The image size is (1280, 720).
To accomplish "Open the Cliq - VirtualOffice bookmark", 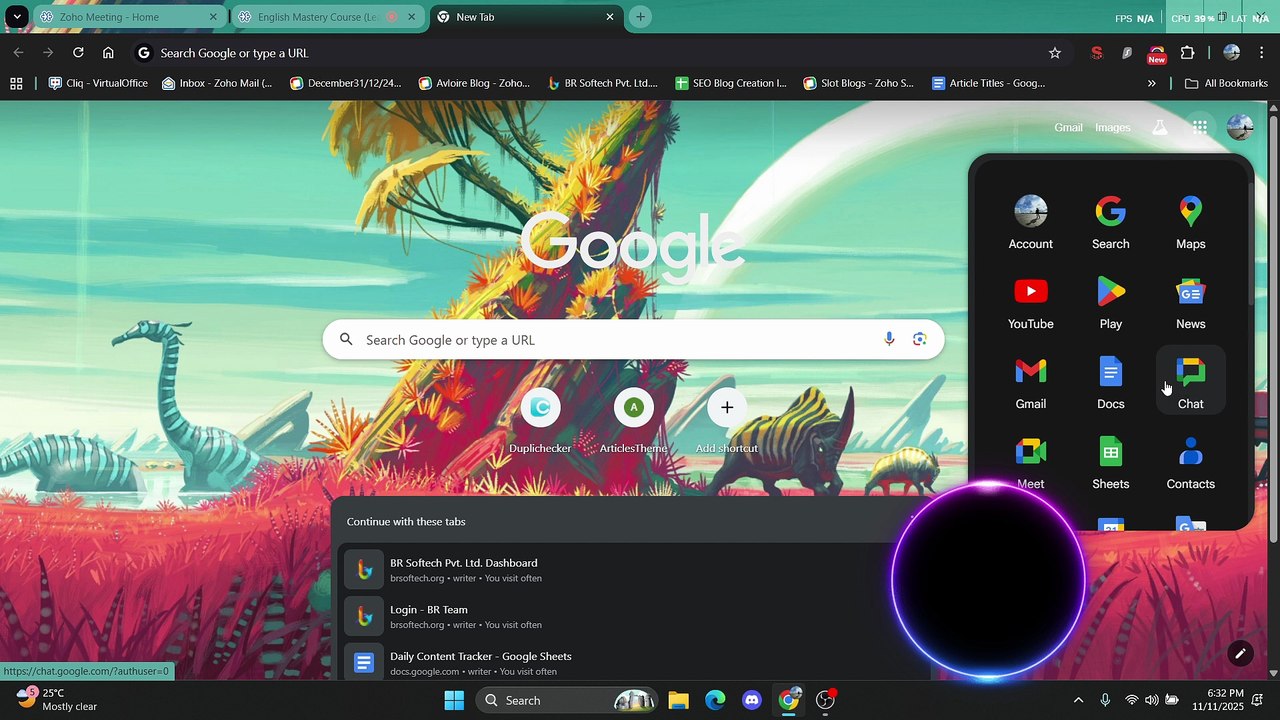I will 98,83.
